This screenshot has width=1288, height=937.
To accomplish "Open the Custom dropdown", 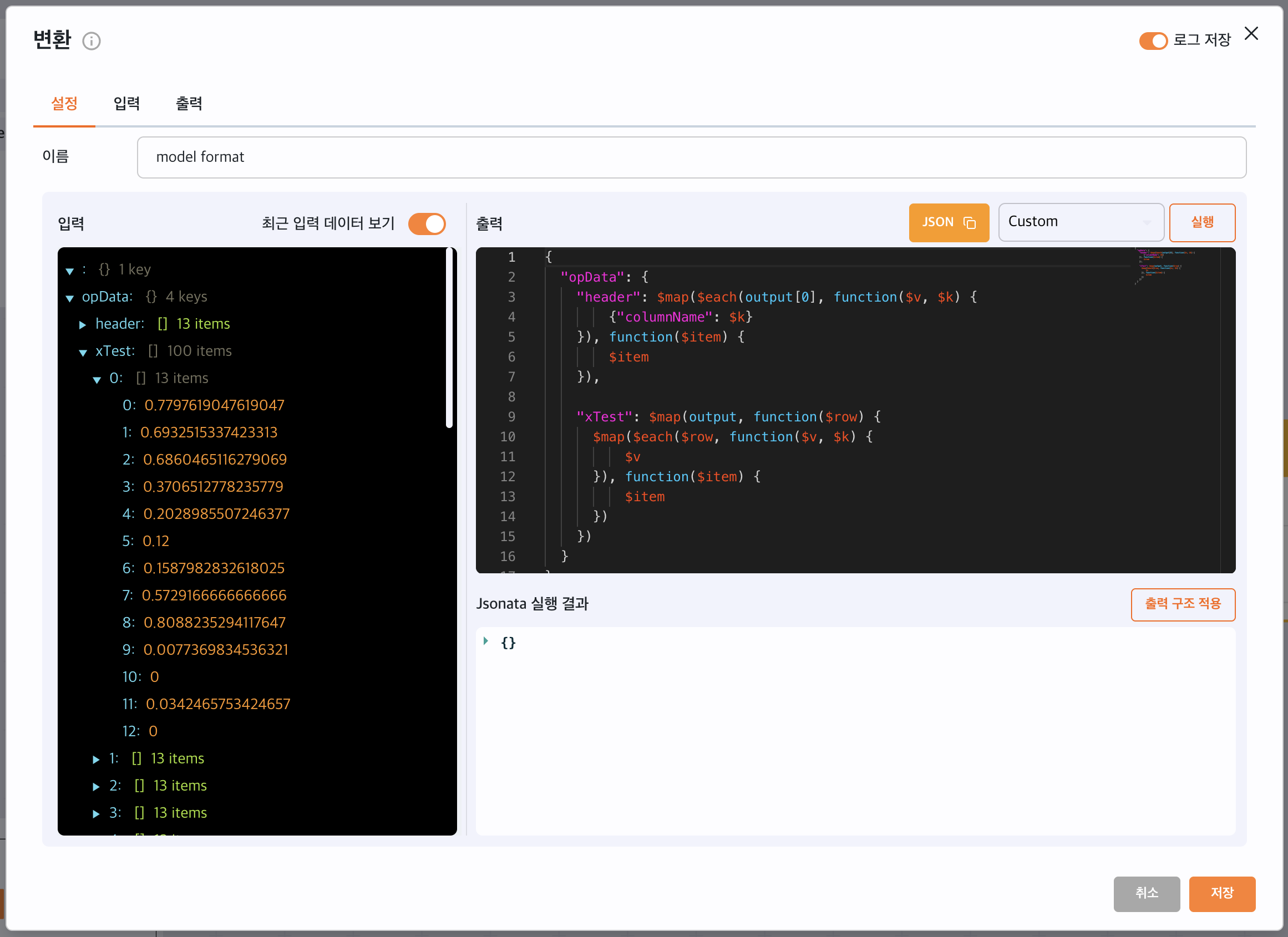I will (x=1081, y=222).
